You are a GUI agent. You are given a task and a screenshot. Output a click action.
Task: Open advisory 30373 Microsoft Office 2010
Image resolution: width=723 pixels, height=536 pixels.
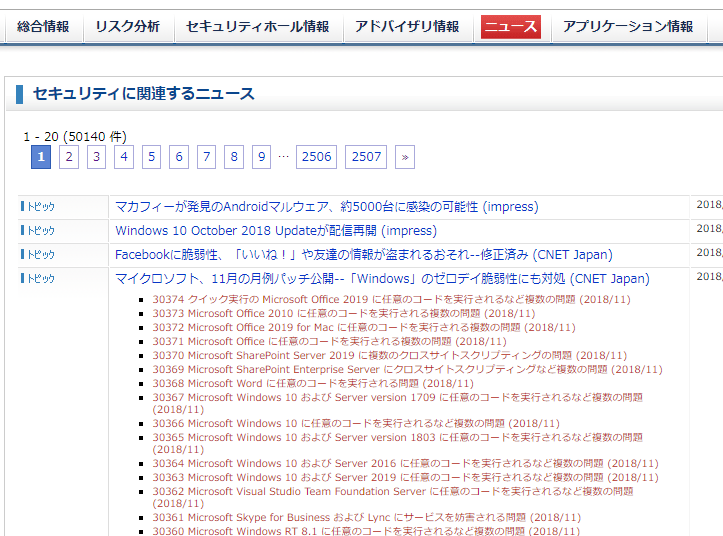click(x=344, y=314)
